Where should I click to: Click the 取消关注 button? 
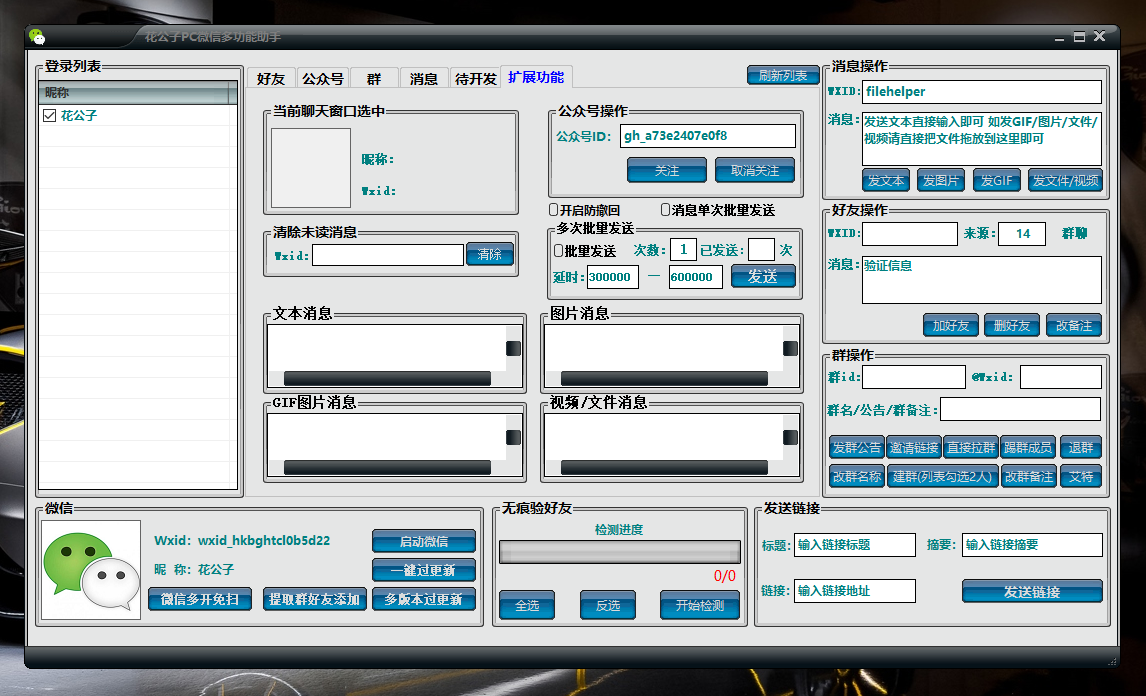(755, 170)
